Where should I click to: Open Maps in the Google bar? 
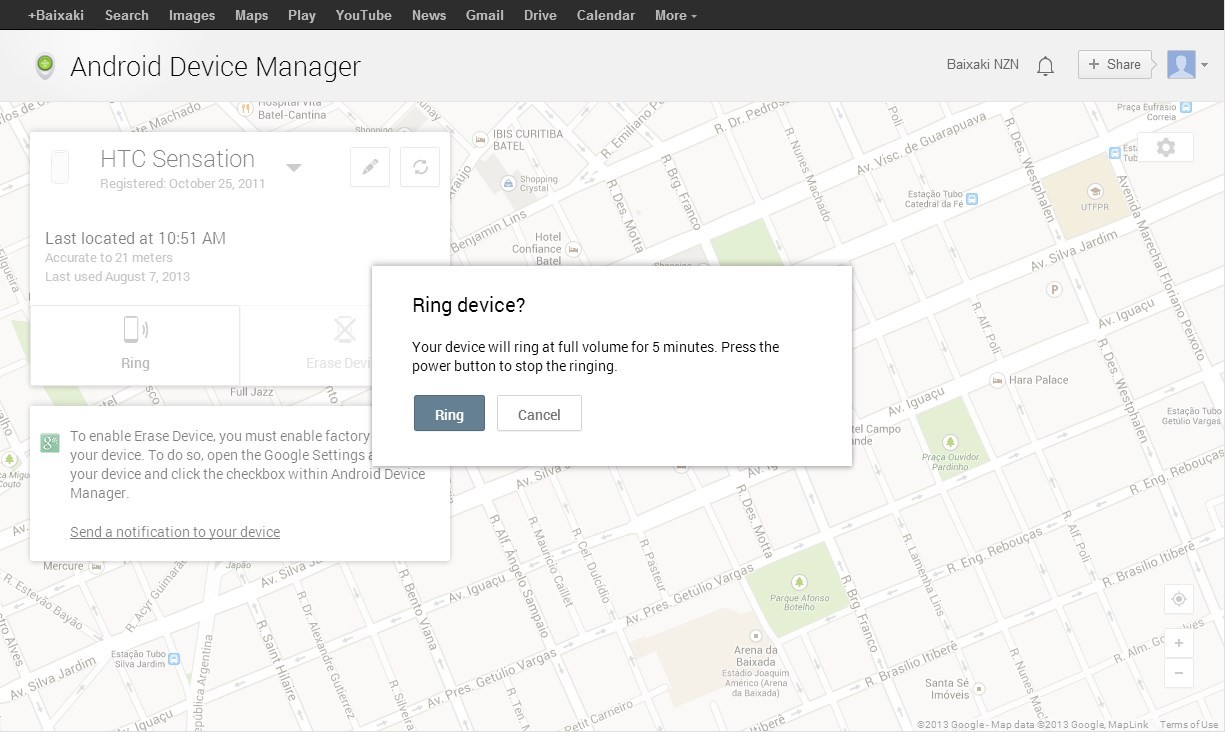click(x=251, y=15)
